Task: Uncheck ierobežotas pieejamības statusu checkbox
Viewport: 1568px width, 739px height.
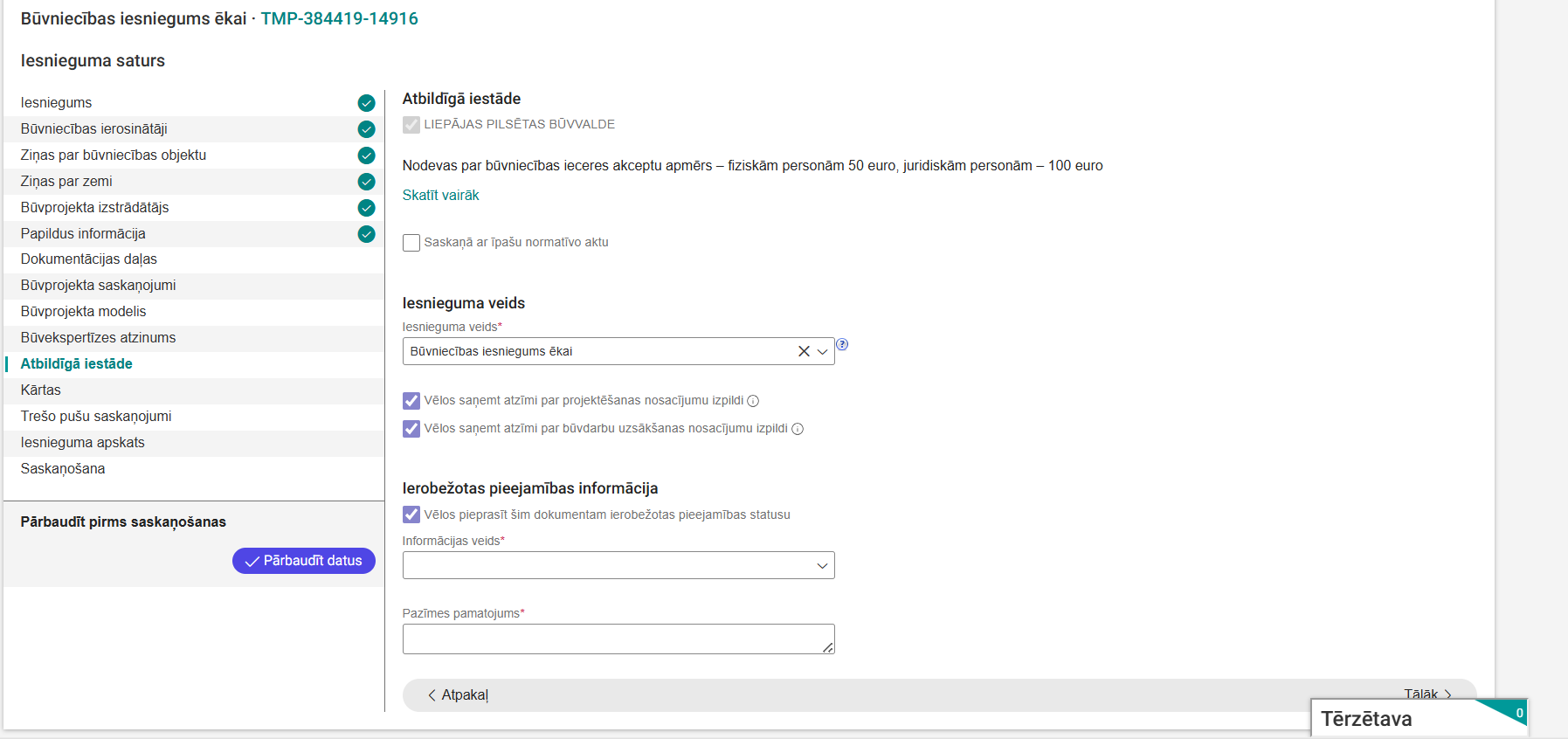Action: 411,515
